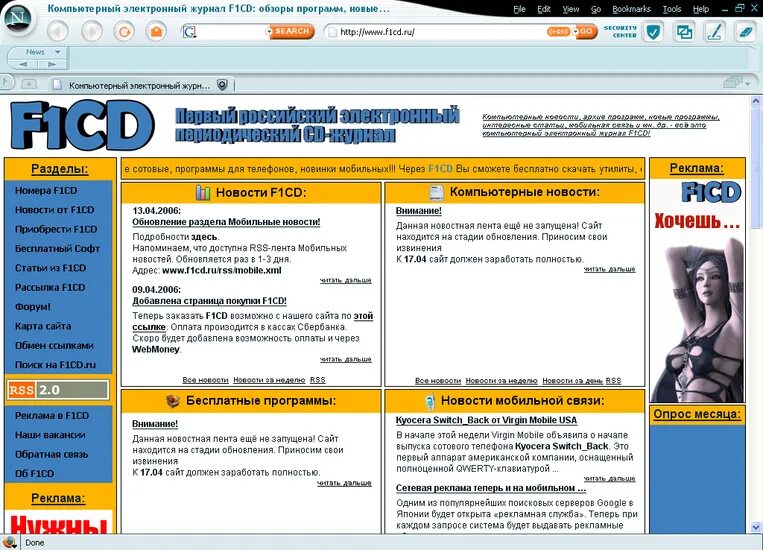The image size is (763, 550).
Task: Open Бесплатный Софт sidebar link
Action: point(57,249)
